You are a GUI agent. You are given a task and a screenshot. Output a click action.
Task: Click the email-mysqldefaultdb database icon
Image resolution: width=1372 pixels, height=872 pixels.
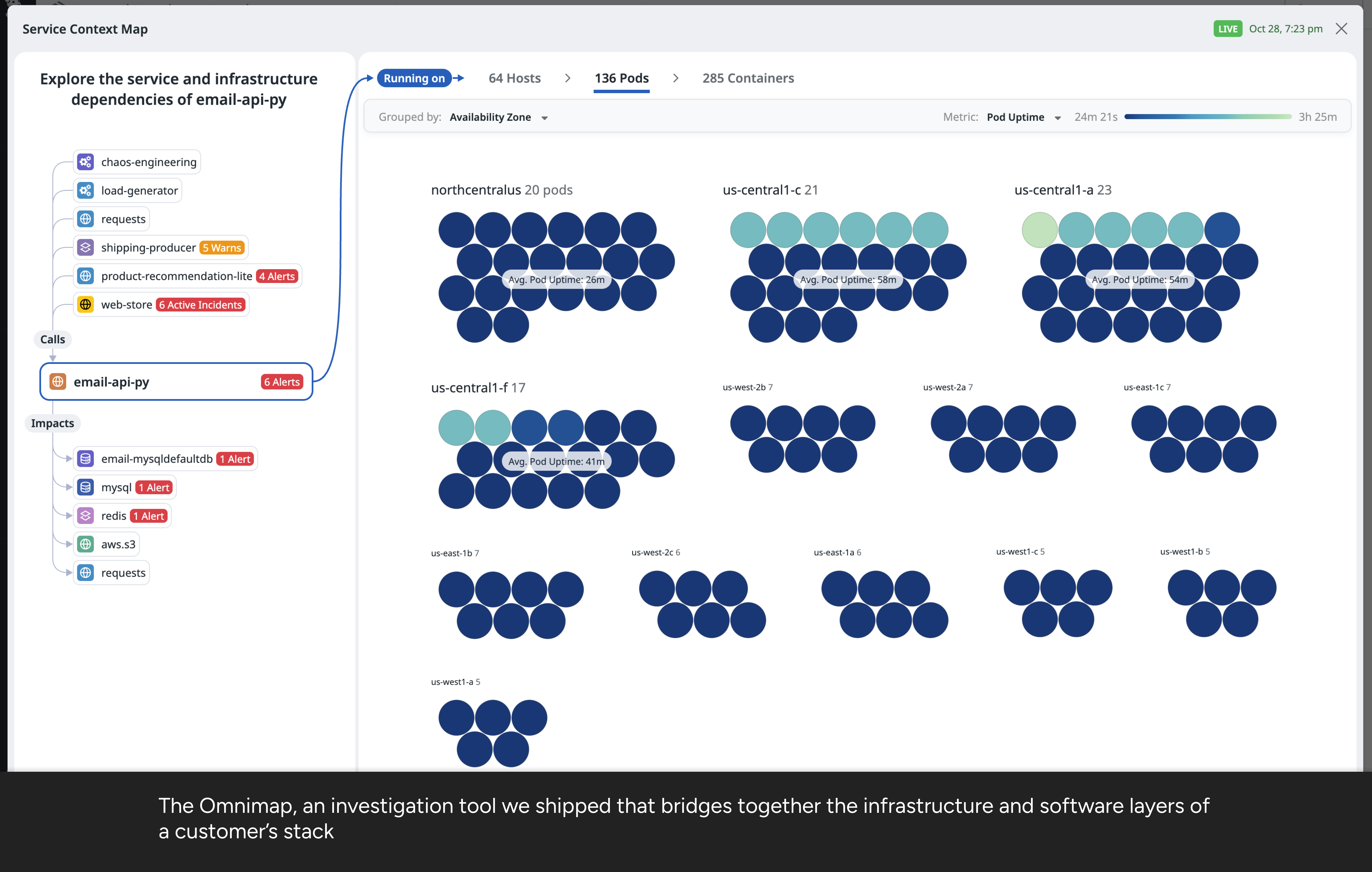pyautogui.click(x=85, y=459)
